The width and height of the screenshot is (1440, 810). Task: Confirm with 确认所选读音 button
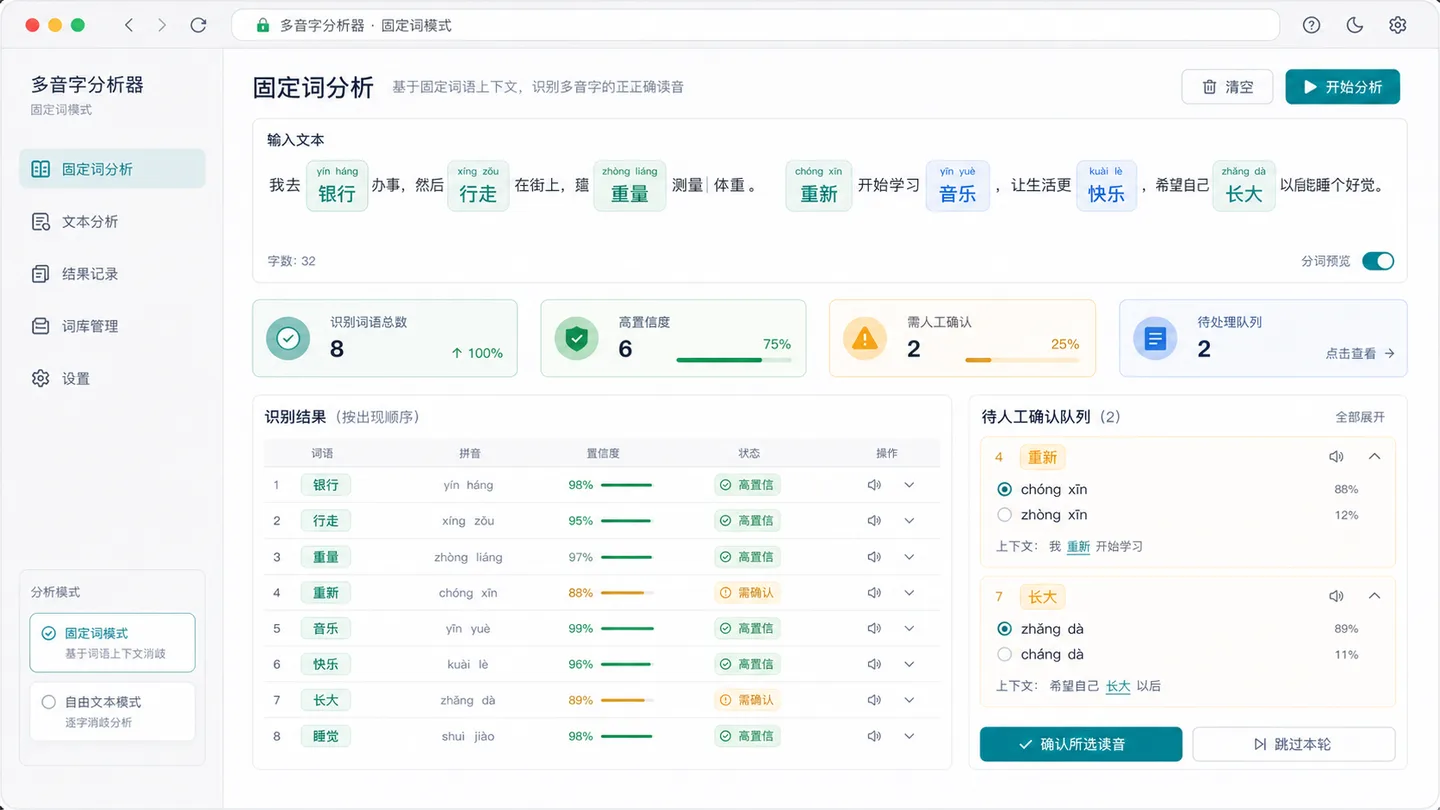coord(1081,744)
